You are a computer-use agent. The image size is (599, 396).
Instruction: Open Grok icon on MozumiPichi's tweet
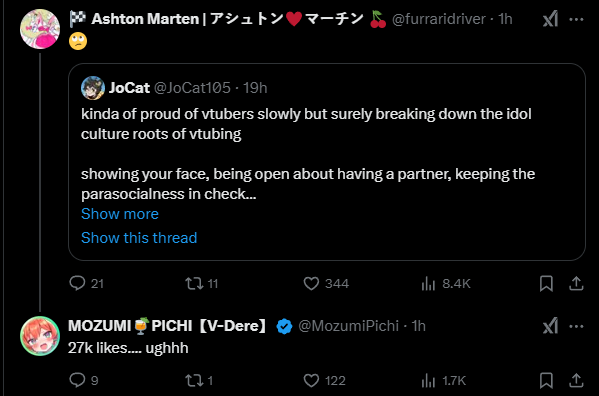550,326
